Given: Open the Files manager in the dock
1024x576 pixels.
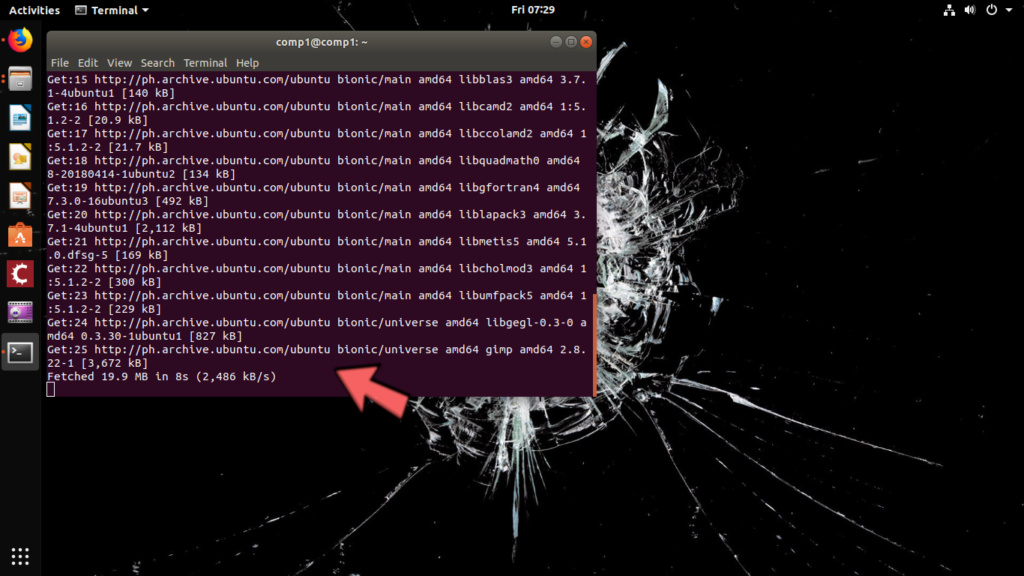Looking at the screenshot, I should [20, 80].
